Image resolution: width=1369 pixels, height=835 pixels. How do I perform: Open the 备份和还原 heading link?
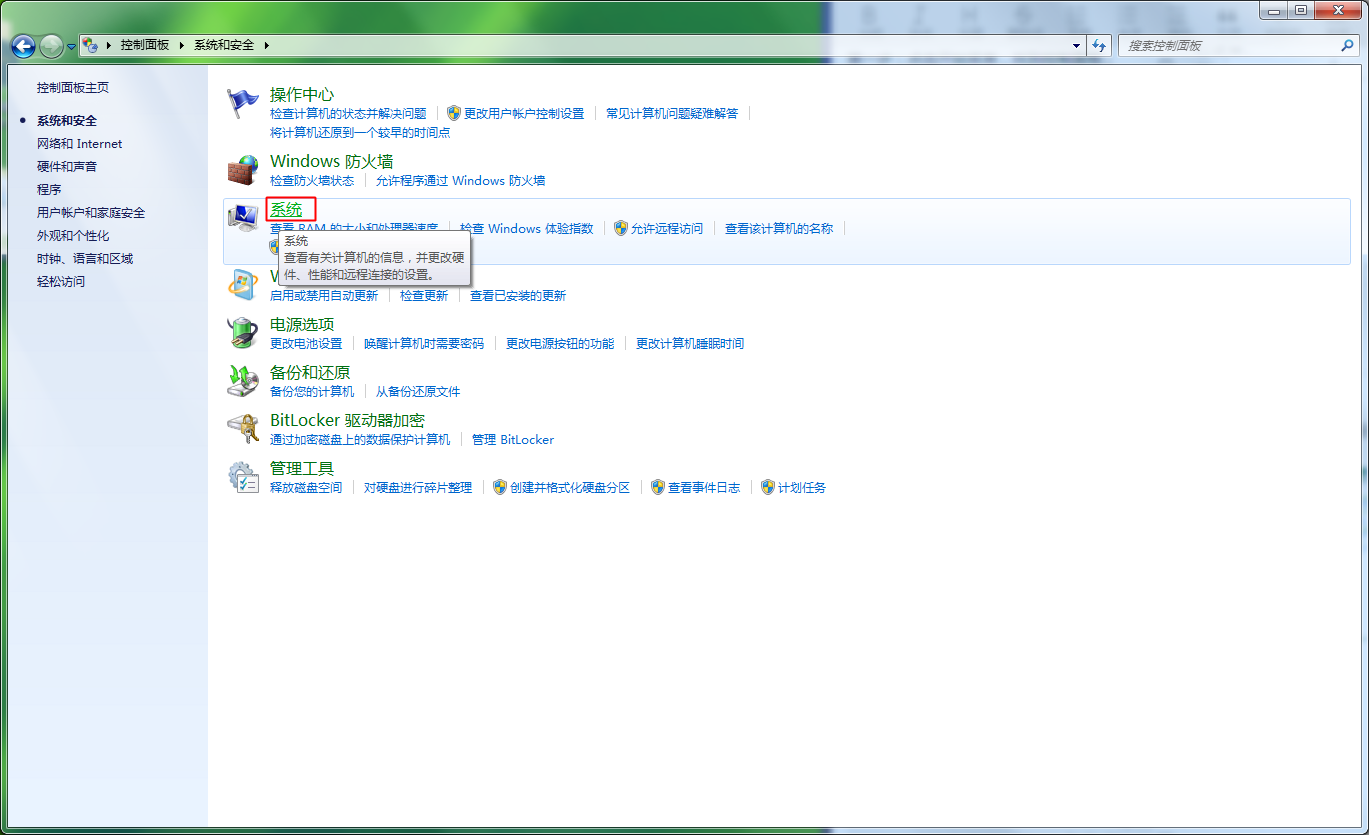click(x=310, y=373)
